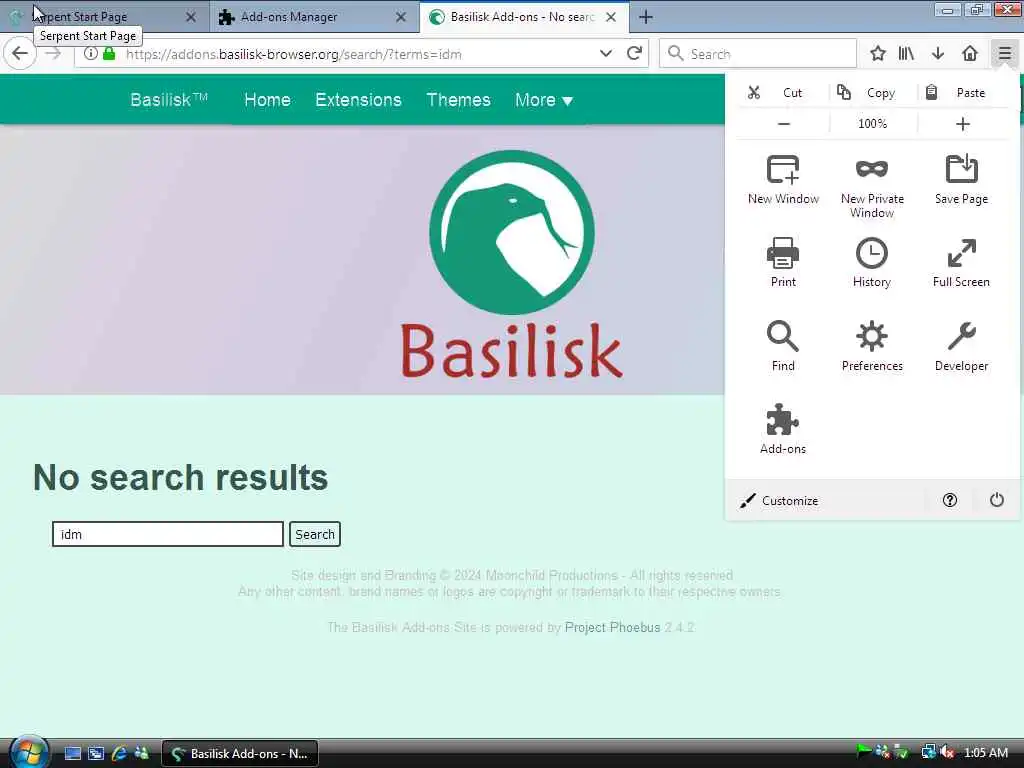Zoom out with the minus button
This screenshot has width=1024, height=768.
pyautogui.click(x=784, y=123)
